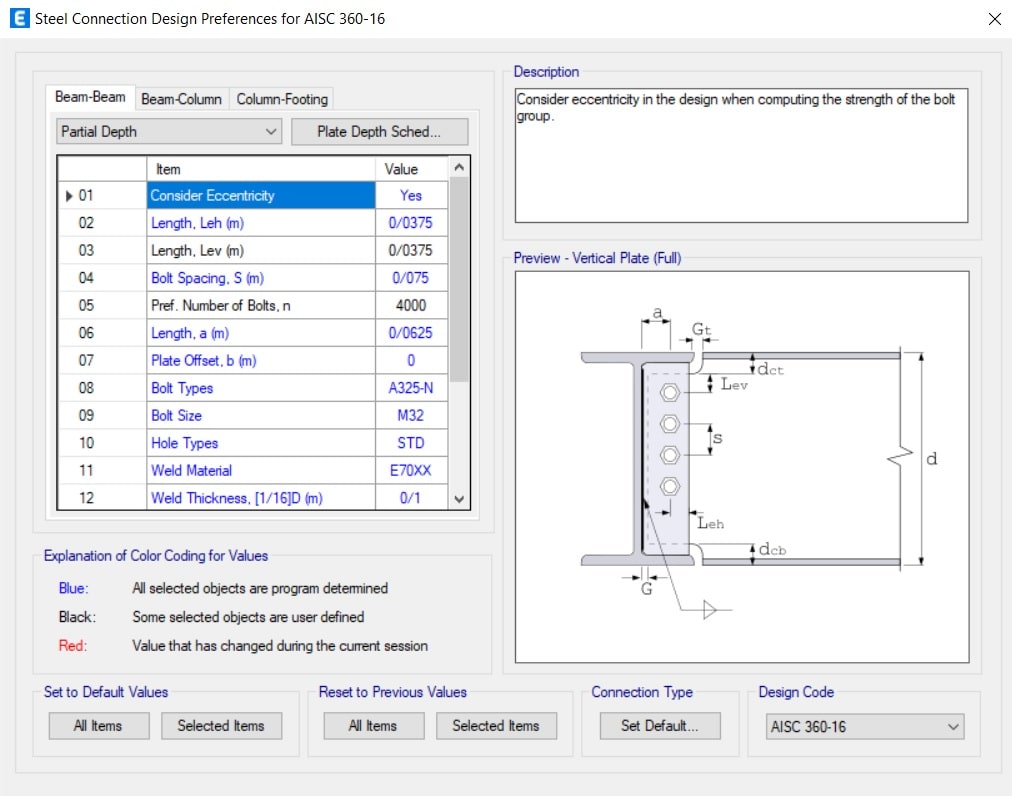Click Selected Items under Reset to Previous Values

click(x=495, y=726)
